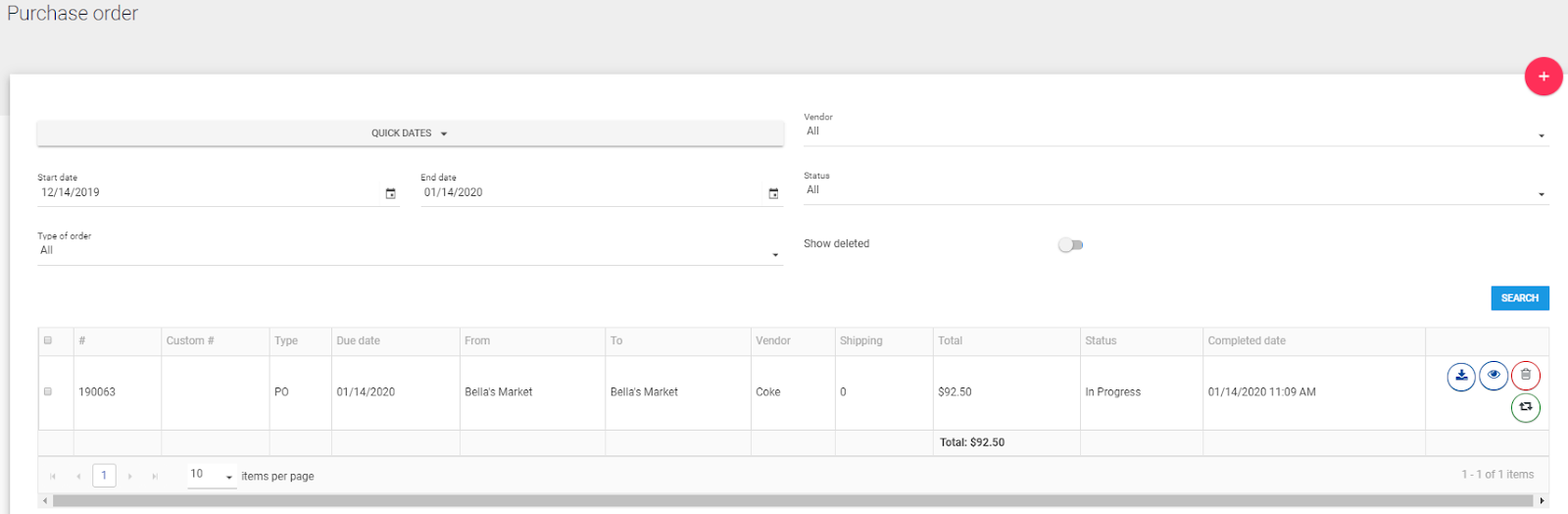
Task: Click the red add purchase order button
Action: tap(1543, 77)
